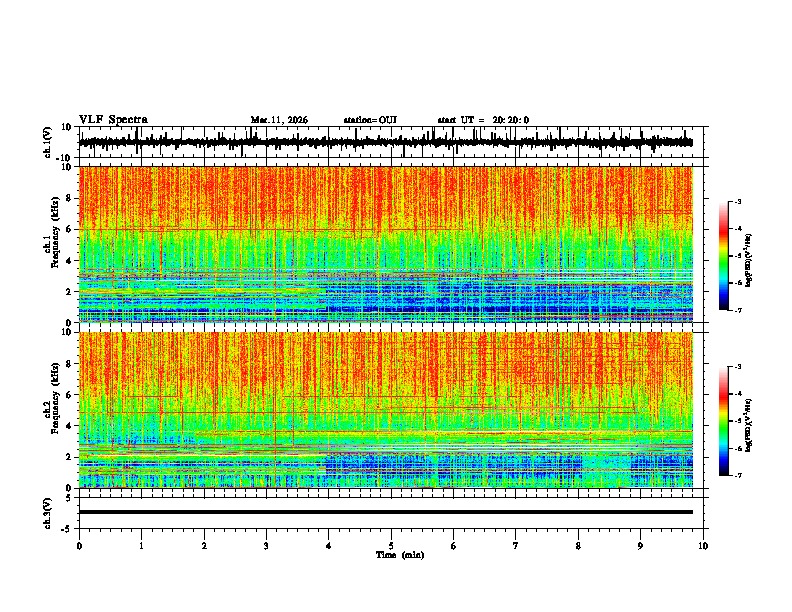Image resolution: width=792 pixels, height=612 pixels.
Task: Click the "-7" label on ch.1 colorbar
Action: click(x=738, y=310)
